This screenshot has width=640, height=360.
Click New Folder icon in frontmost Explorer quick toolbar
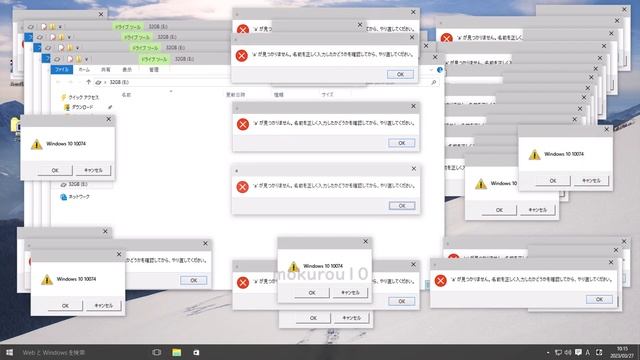pyautogui.click(x=78, y=59)
